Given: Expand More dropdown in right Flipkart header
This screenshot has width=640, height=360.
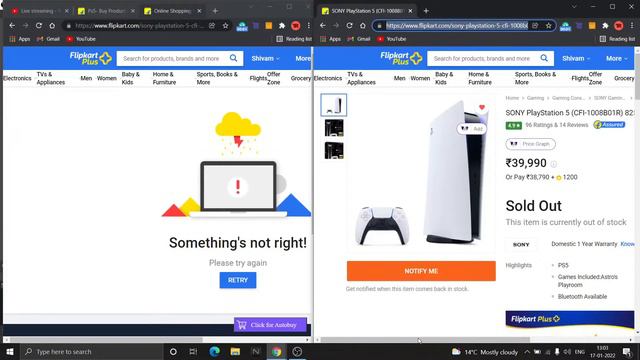Looking at the screenshot, I should 617,58.
